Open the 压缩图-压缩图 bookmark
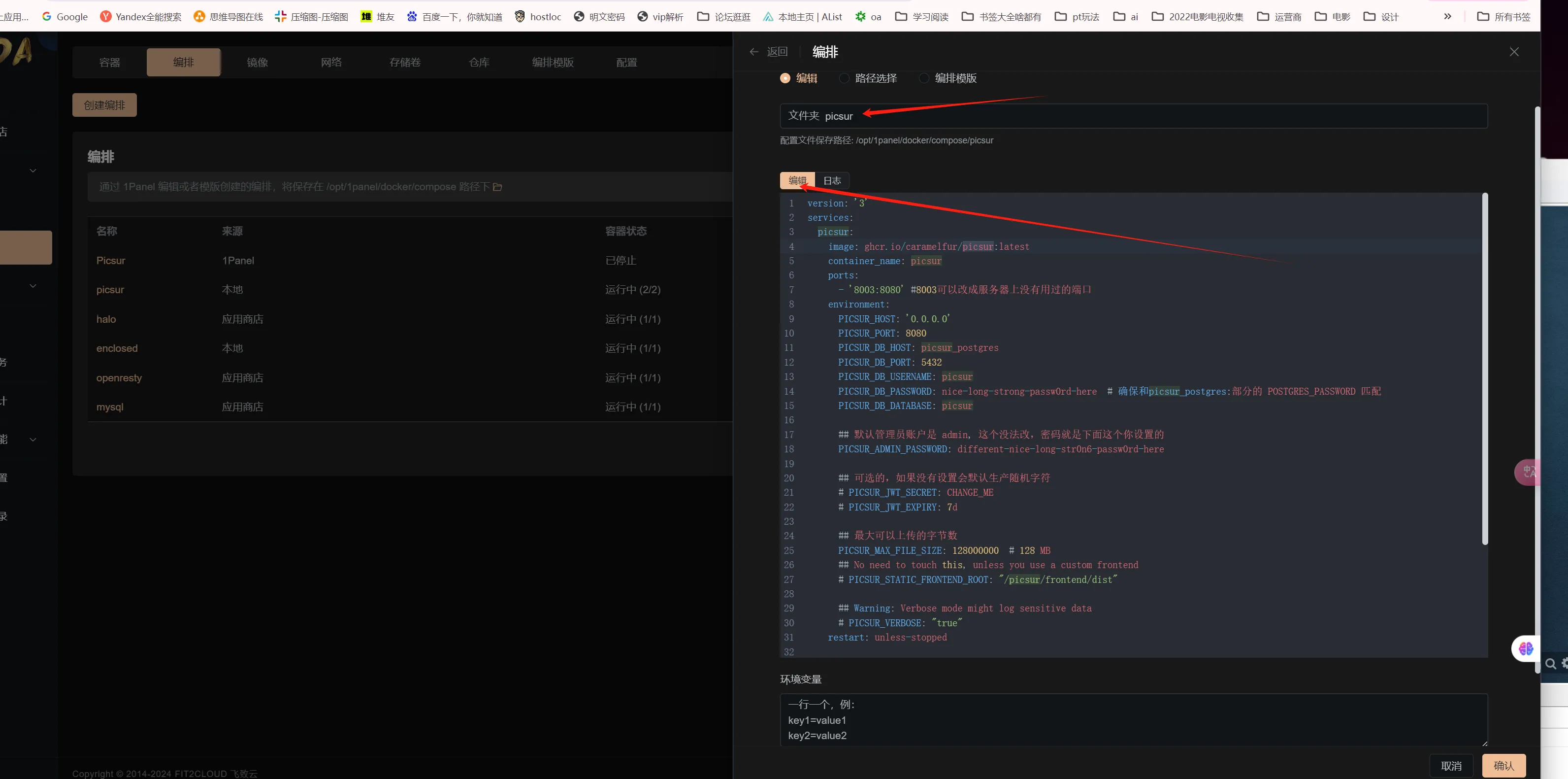1568x779 pixels. click(x=311, y=16)
